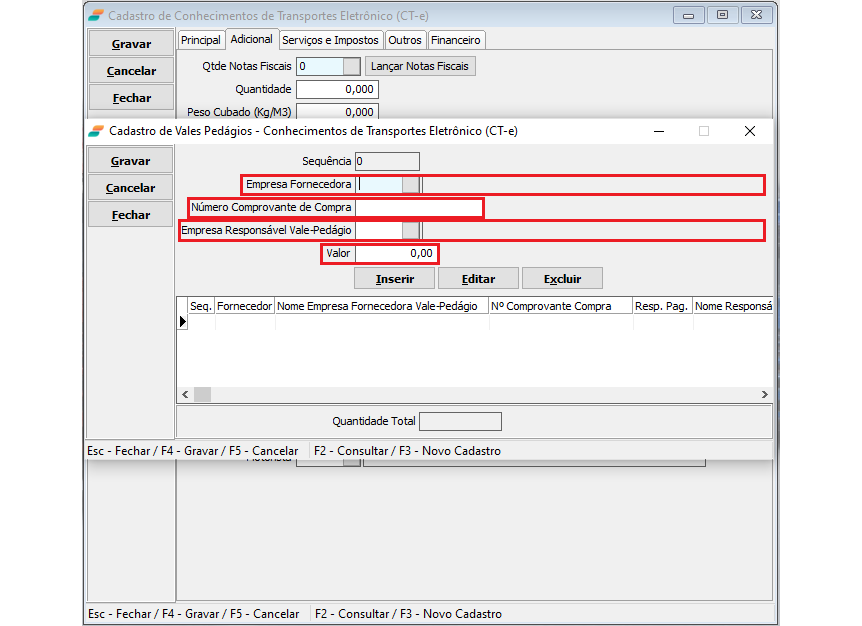
Task: Click into the Valor input field
Action: [x=395, y=254]
